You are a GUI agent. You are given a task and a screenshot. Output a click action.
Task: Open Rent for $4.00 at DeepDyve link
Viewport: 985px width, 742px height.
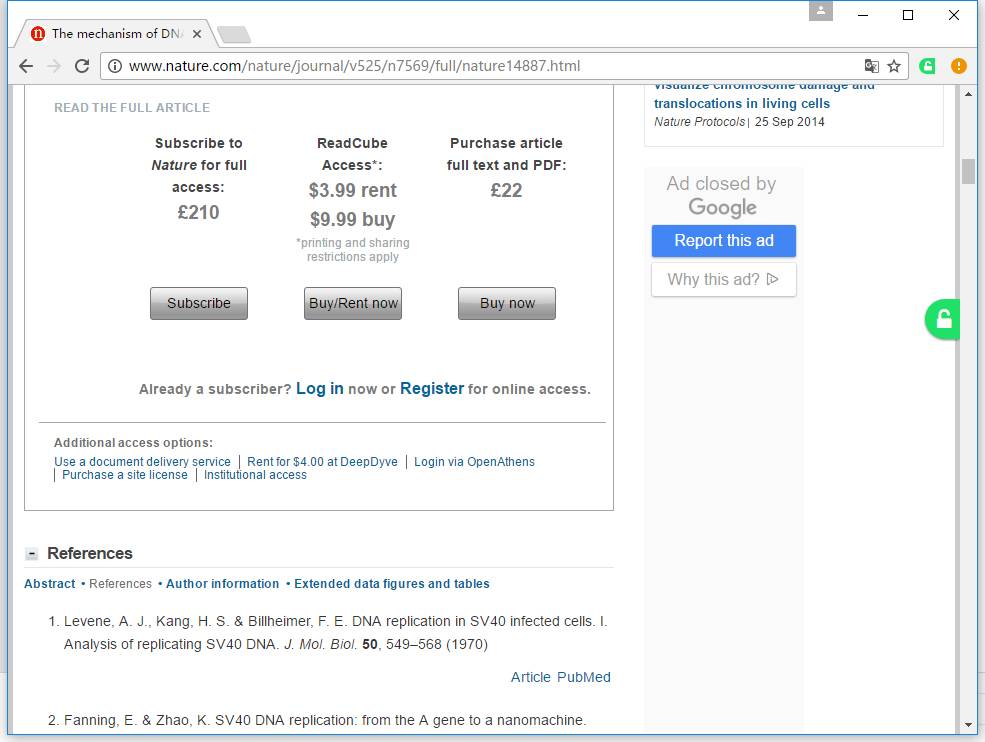(322, 462)
